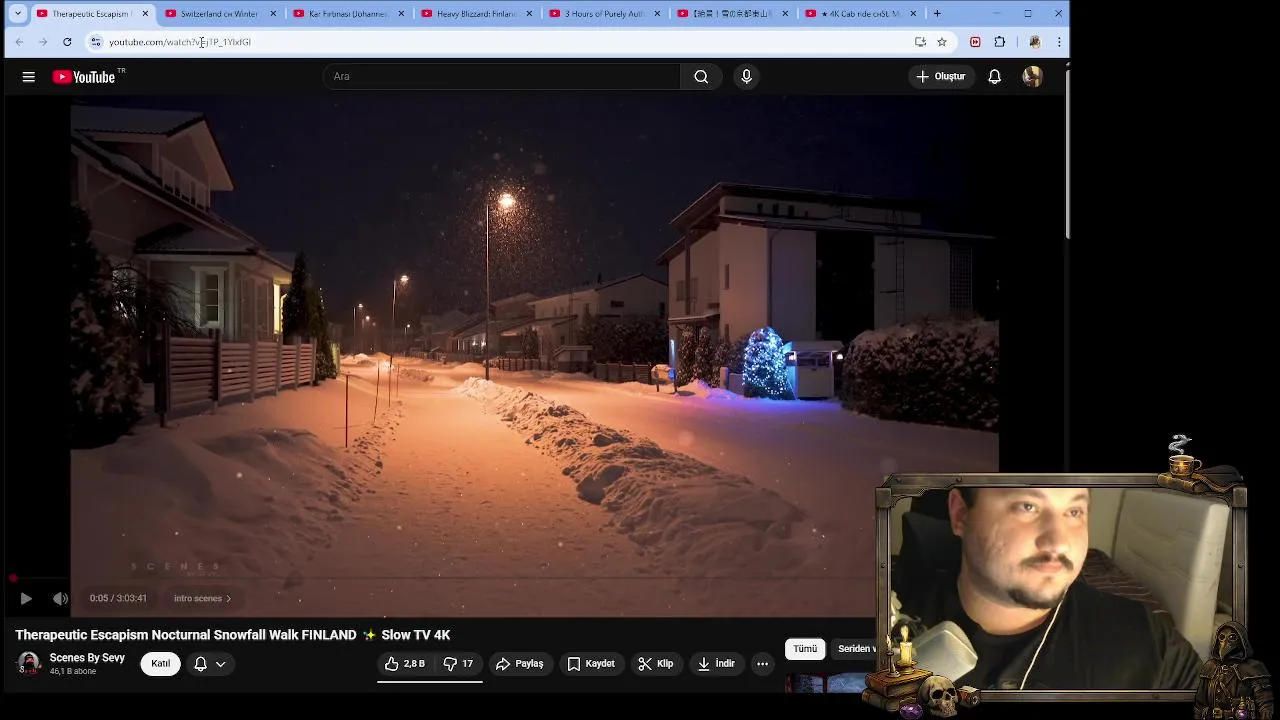This screenshot has width=1280, height=720.
Task: Open the Oluştur create menu
Action: coord(941,77)
